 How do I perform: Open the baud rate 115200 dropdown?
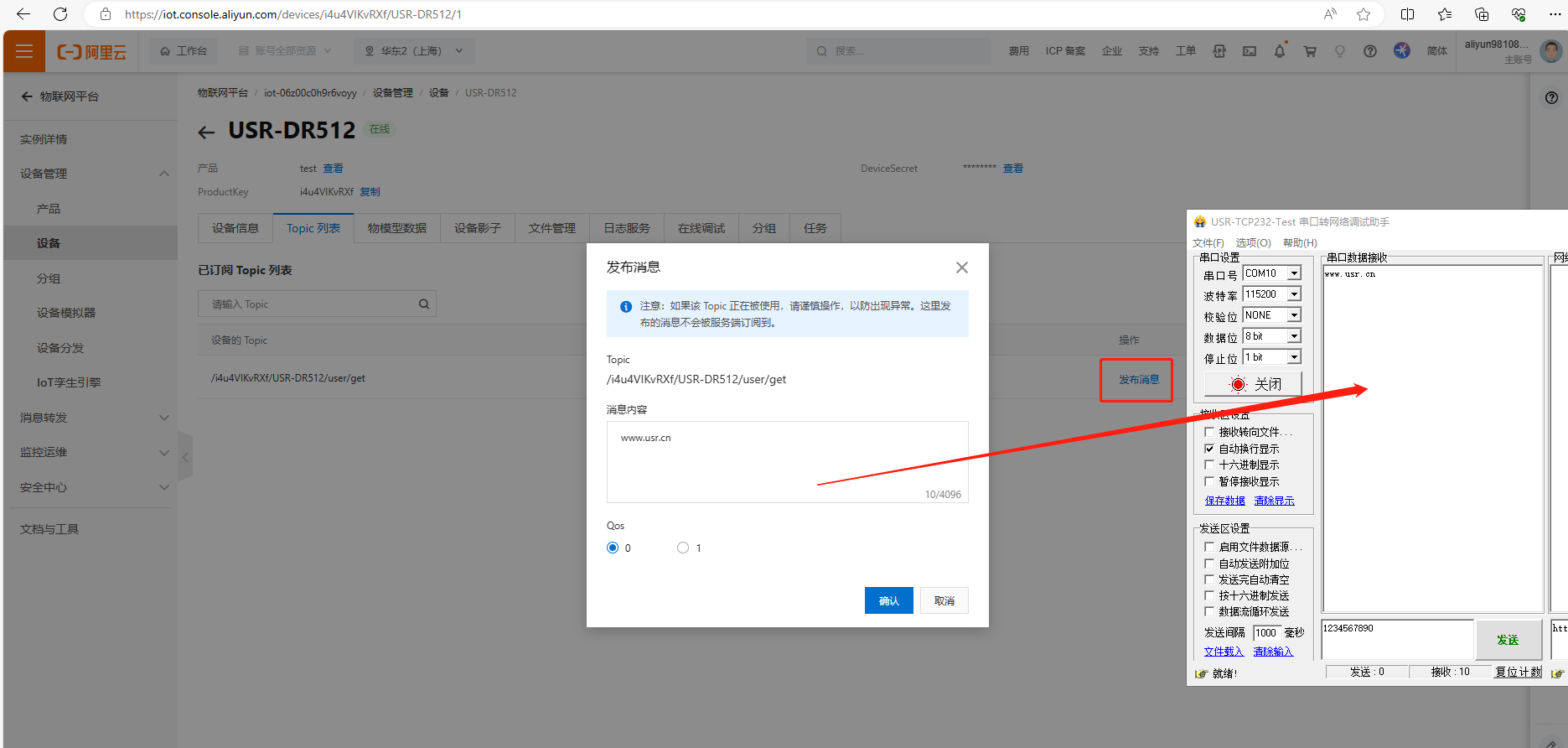[1294, 294]
